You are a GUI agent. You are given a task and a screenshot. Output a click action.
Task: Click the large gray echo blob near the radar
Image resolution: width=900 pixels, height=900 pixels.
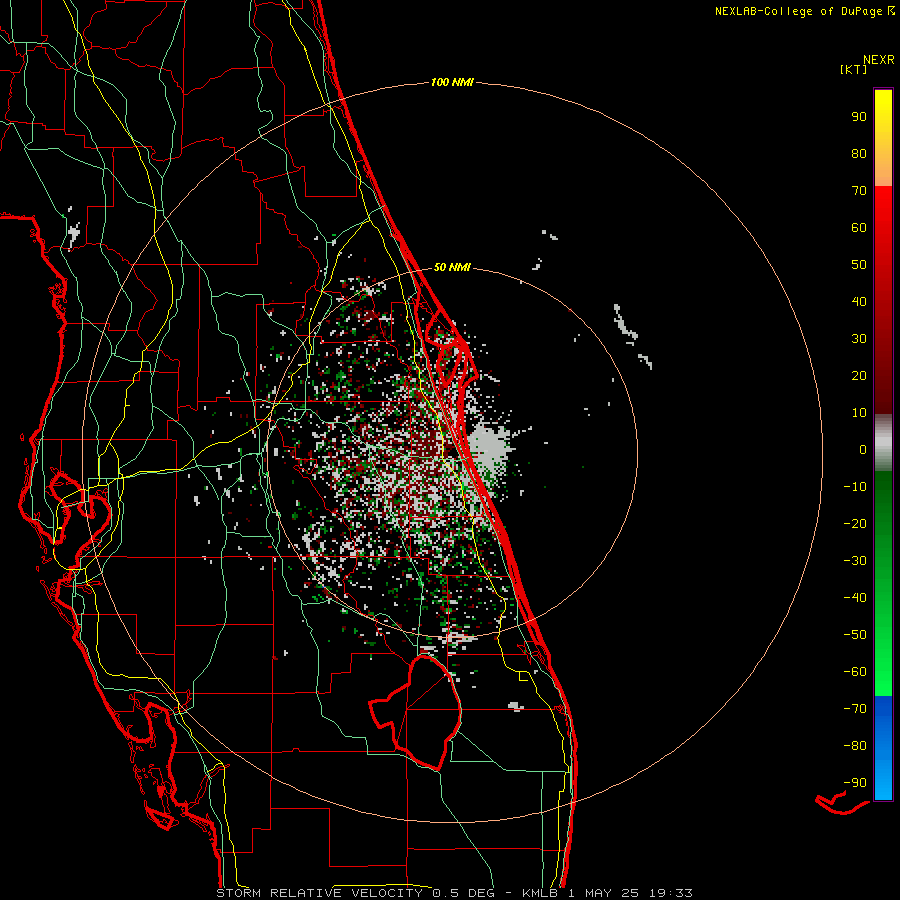point(488,448)
